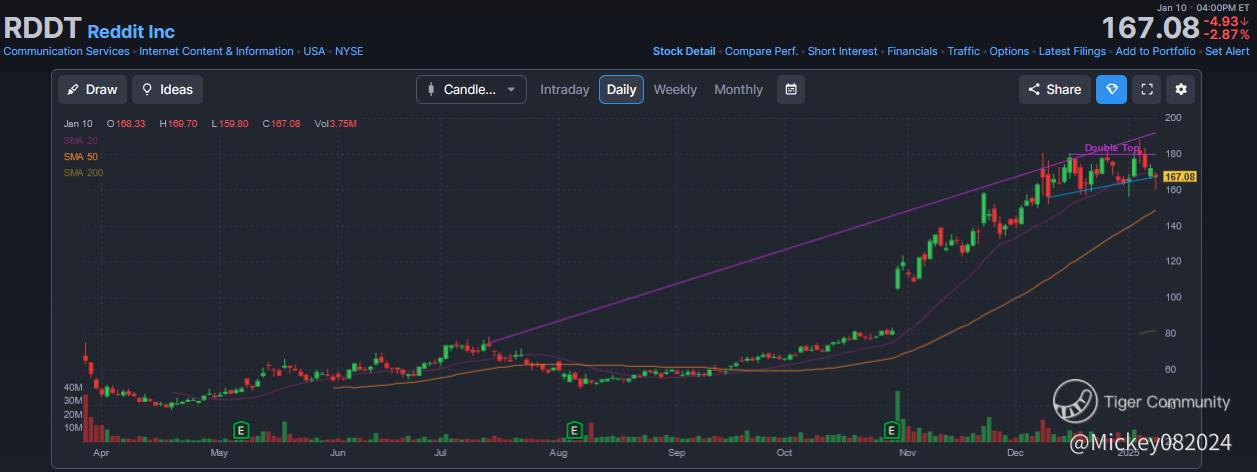Open the Draw tools
This screenshot has width=1257, height=472.
pyautogui.click(x=92, y=89)
